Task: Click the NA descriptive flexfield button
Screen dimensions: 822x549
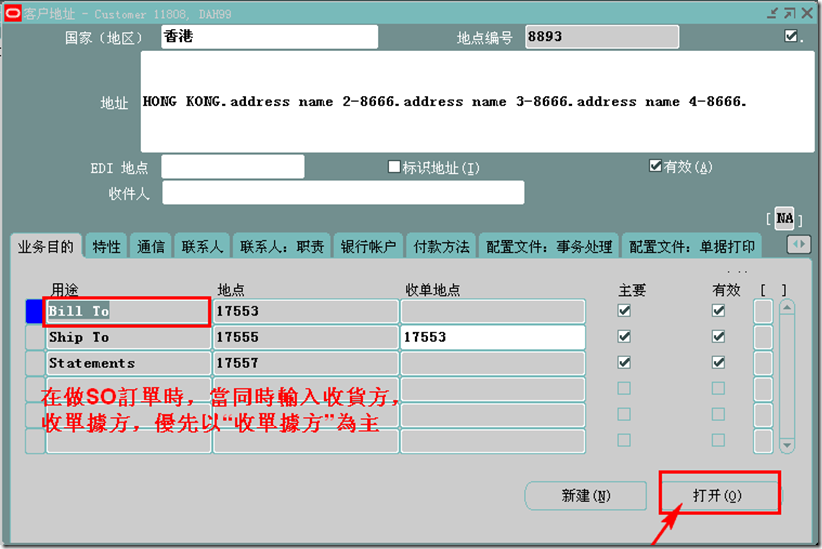Action: (x=784, y=218)
